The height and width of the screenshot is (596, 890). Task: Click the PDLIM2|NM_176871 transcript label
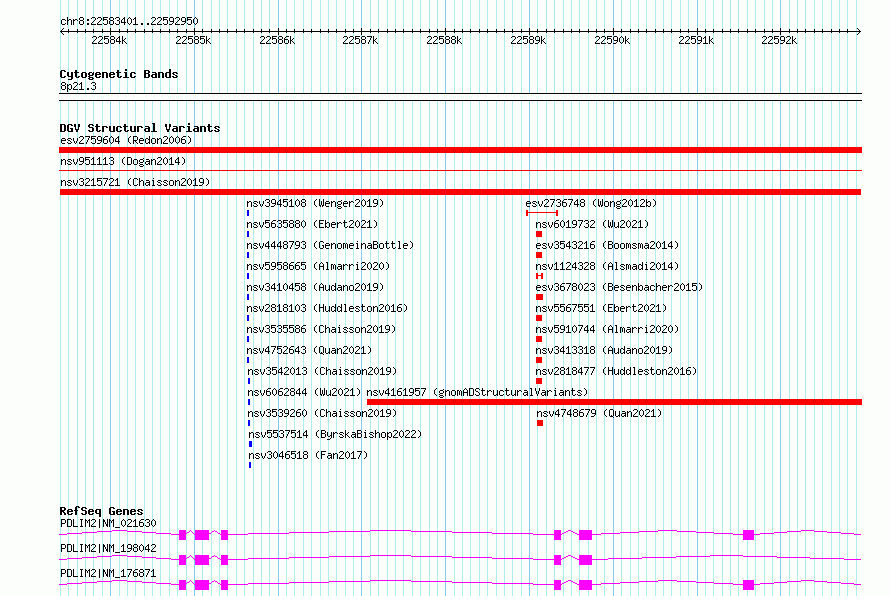point(108,573)
